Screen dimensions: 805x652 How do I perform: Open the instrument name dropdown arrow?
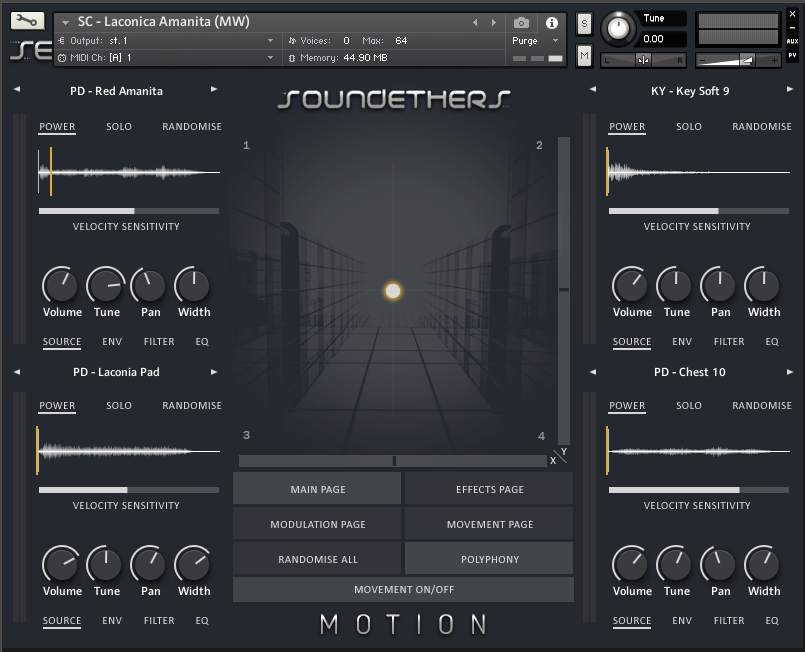(x=65, y=23)
